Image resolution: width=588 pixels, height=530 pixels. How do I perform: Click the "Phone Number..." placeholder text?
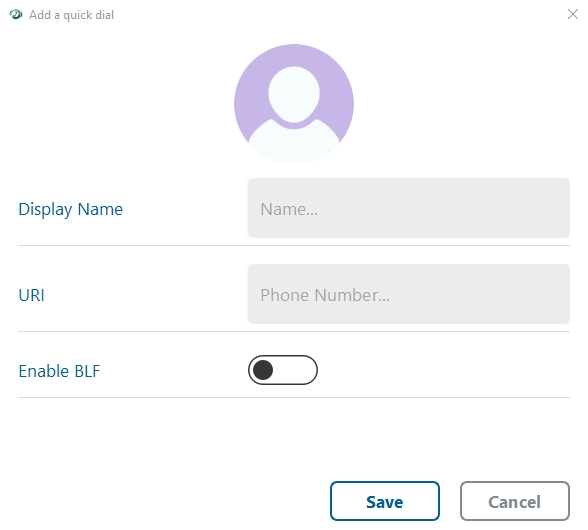[x=325, y=295]
